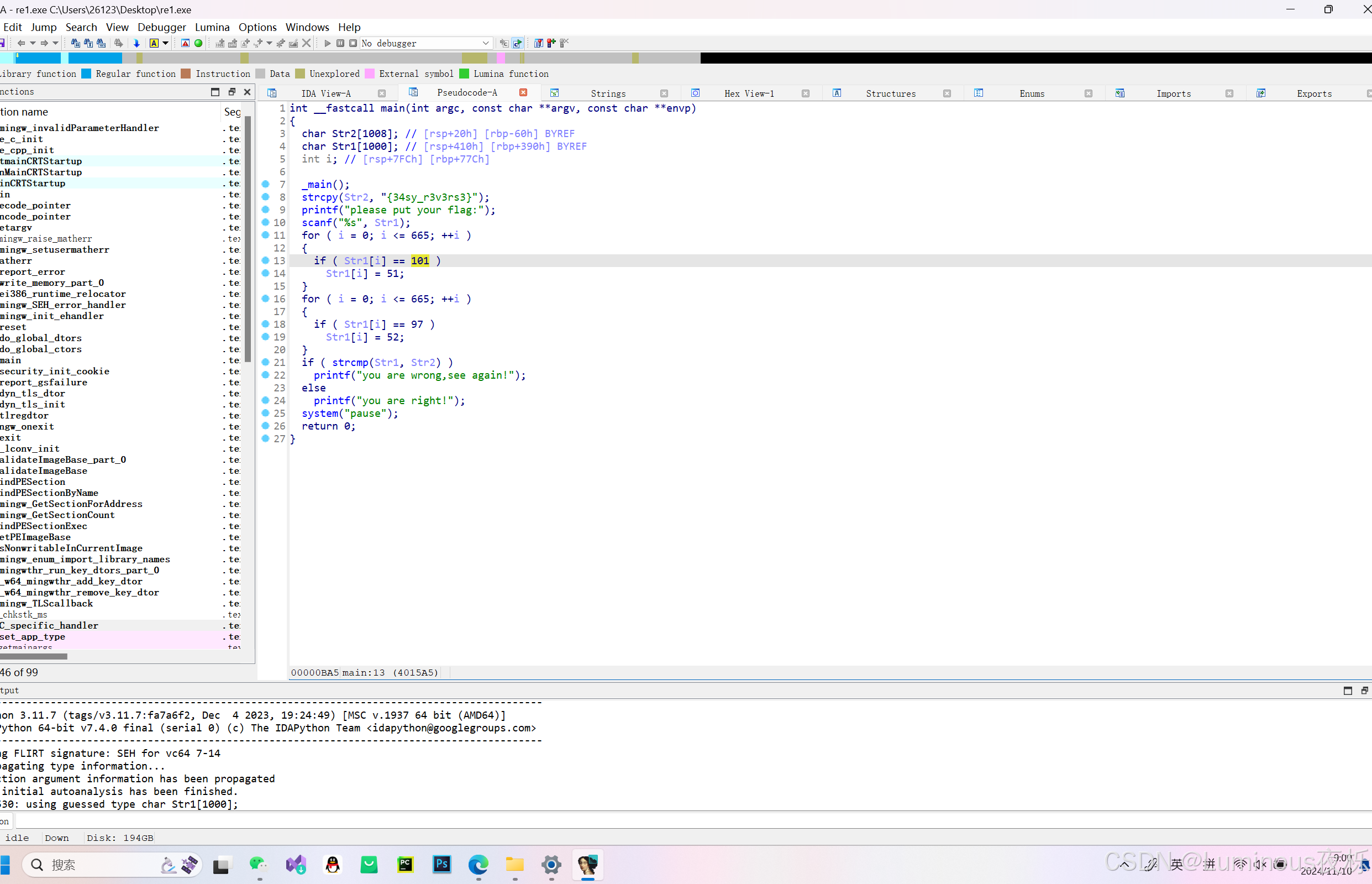Switch to the Strings tab
Image resolution: width=1372 pixels, height=884 pixels.
coord(608,93)
